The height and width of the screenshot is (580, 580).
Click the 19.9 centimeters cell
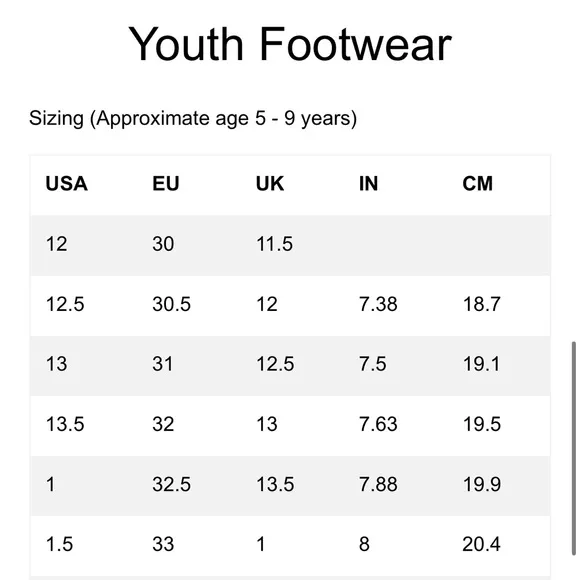tap(482, 485)
